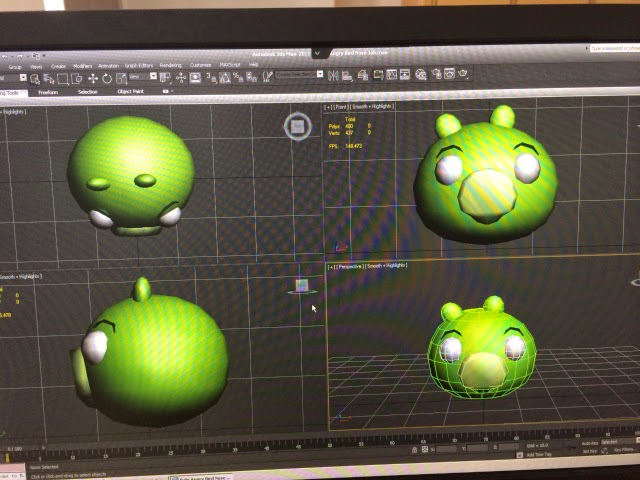
Task: Choose the Rectangular Selection Region tool
Action: pos(62,78)
